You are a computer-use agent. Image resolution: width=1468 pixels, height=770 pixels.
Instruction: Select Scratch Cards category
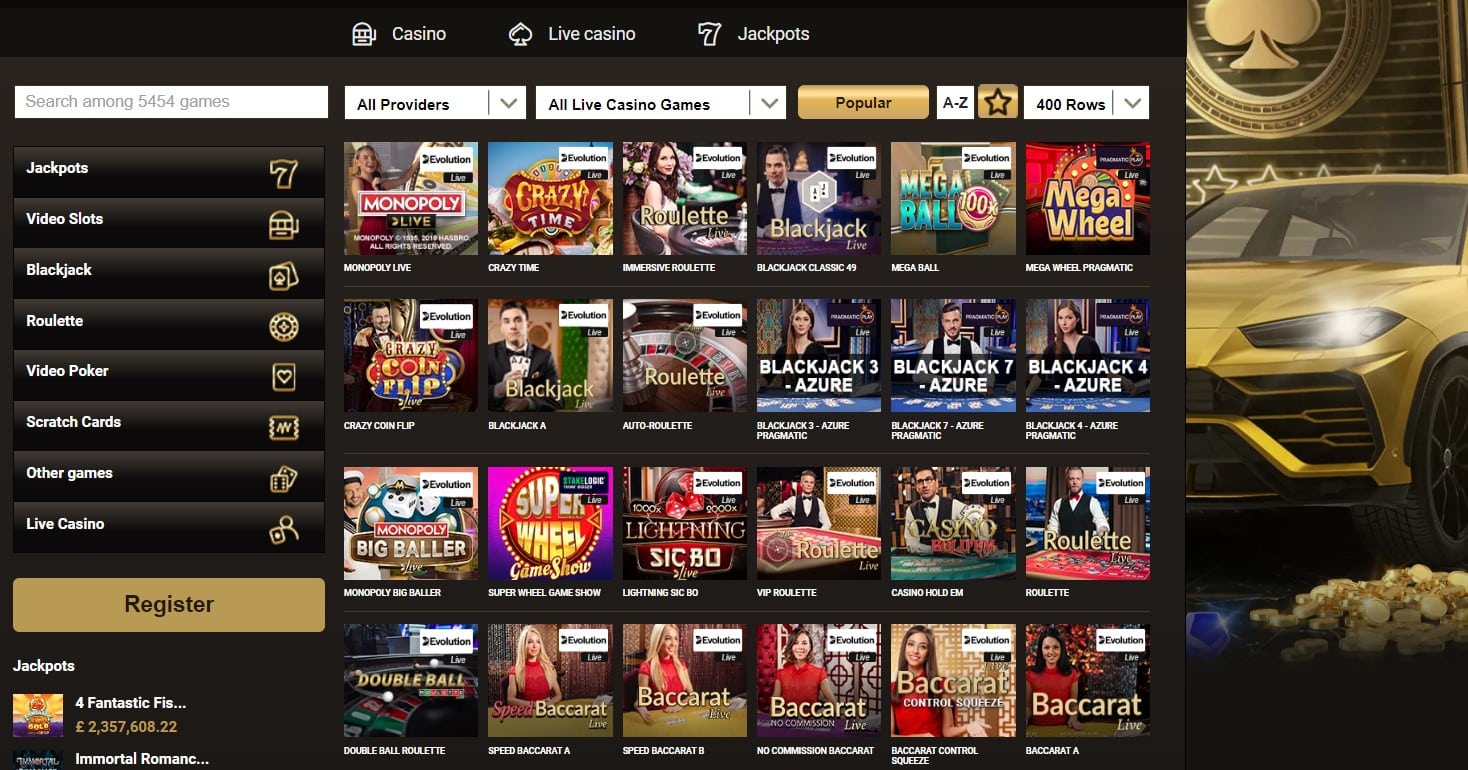pos(169,426)
